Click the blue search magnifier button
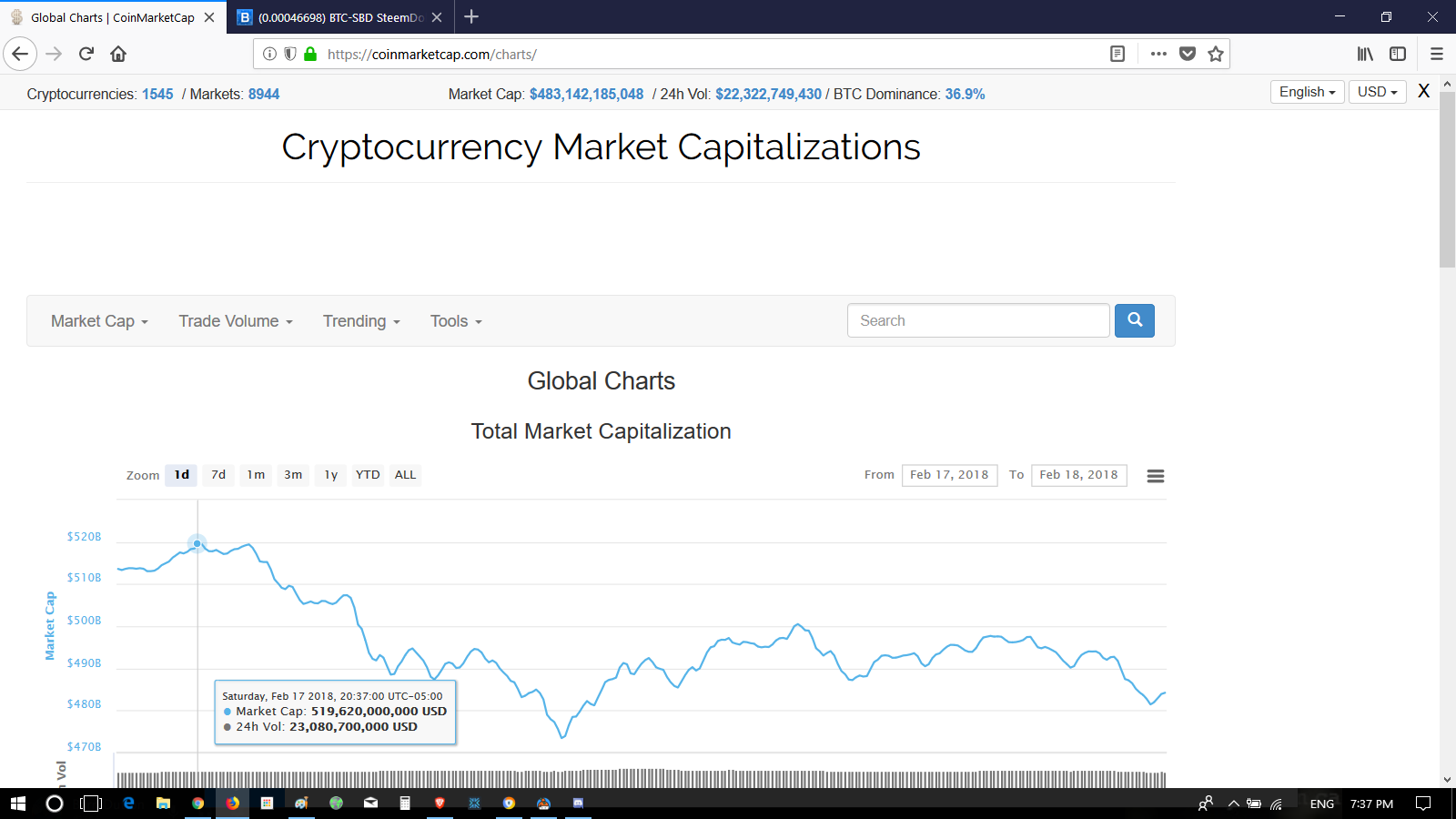 pos(1134,320)
